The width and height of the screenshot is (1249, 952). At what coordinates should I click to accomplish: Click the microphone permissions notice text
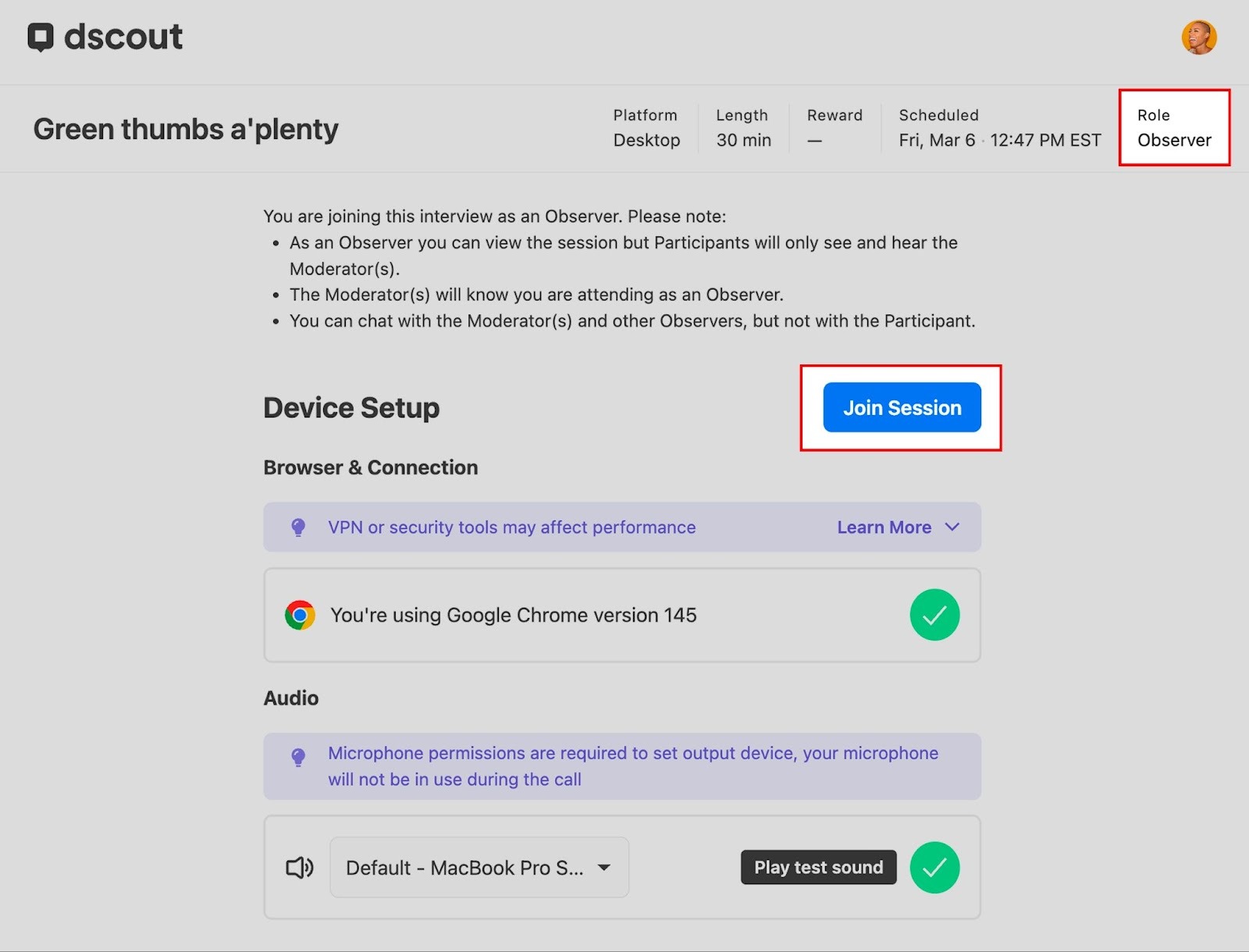point(632,766)
